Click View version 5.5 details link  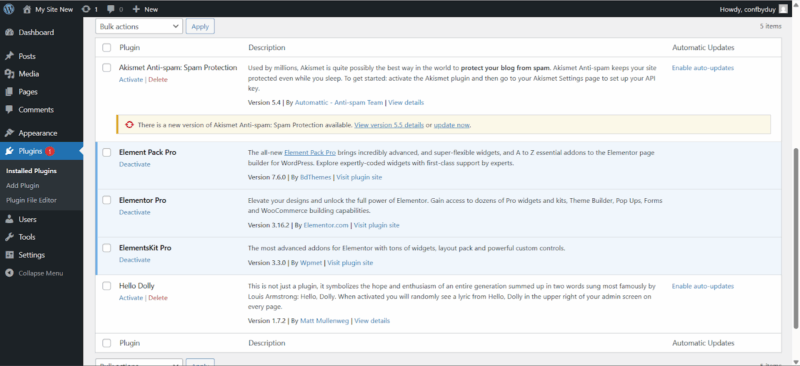[389, 125]
